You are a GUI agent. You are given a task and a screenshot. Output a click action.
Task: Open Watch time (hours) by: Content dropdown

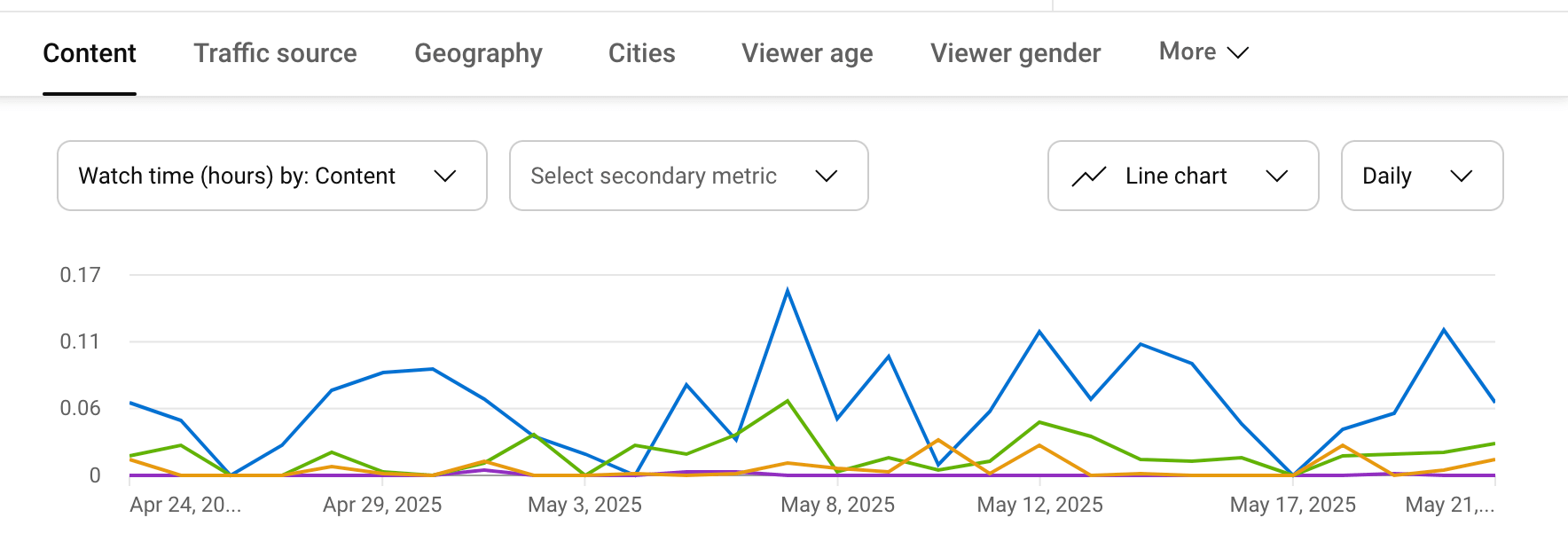click(272, 176)
